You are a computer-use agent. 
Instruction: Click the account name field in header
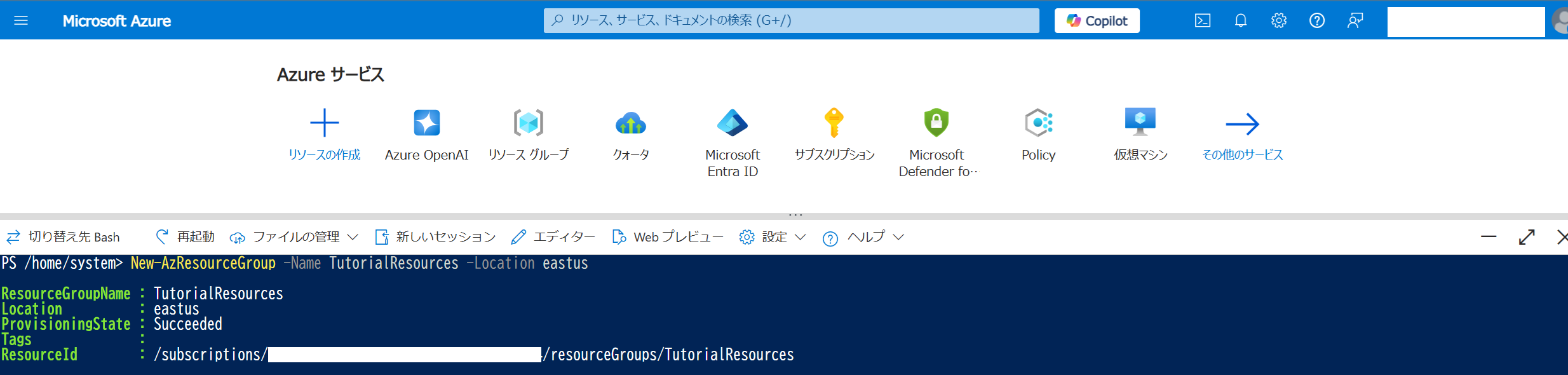point(1466,22)
